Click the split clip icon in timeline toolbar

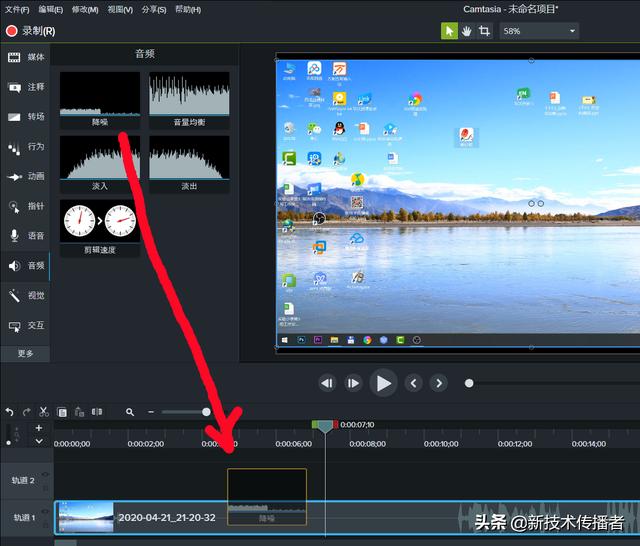coord(97,412)
